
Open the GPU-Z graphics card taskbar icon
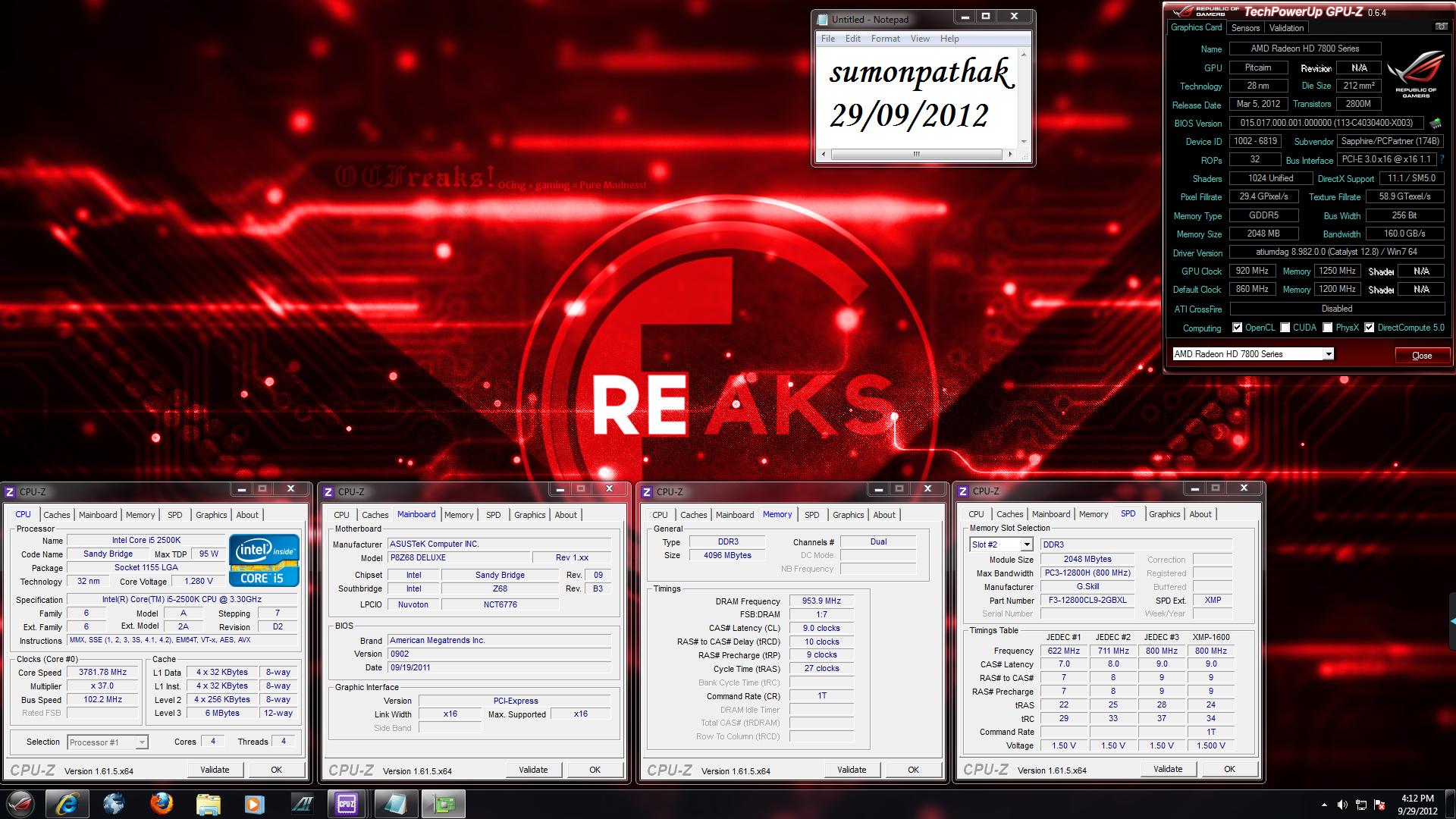coord(444,803)
